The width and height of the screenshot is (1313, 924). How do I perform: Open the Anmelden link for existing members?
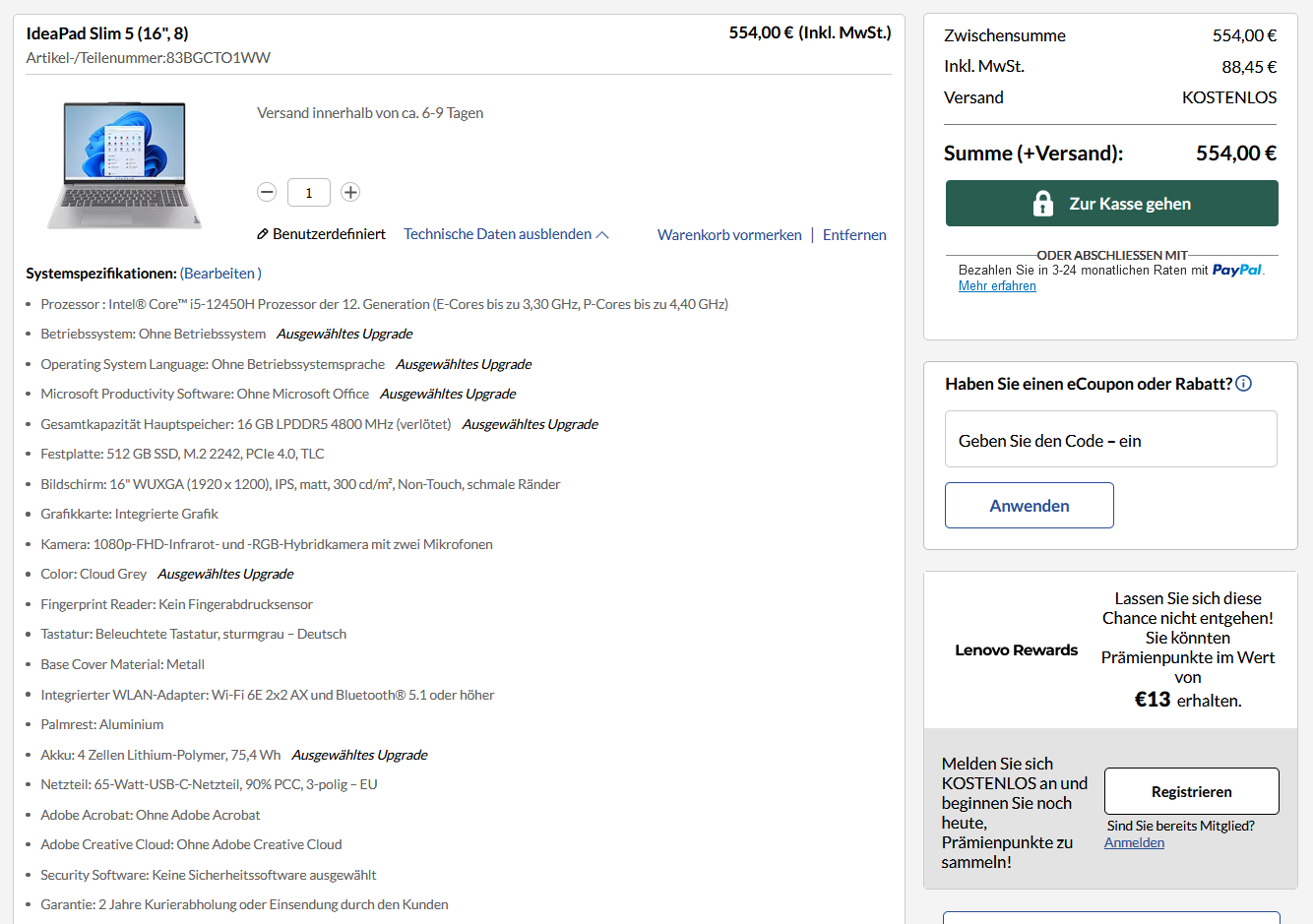pyautogui.click(x=1133, y=842)
